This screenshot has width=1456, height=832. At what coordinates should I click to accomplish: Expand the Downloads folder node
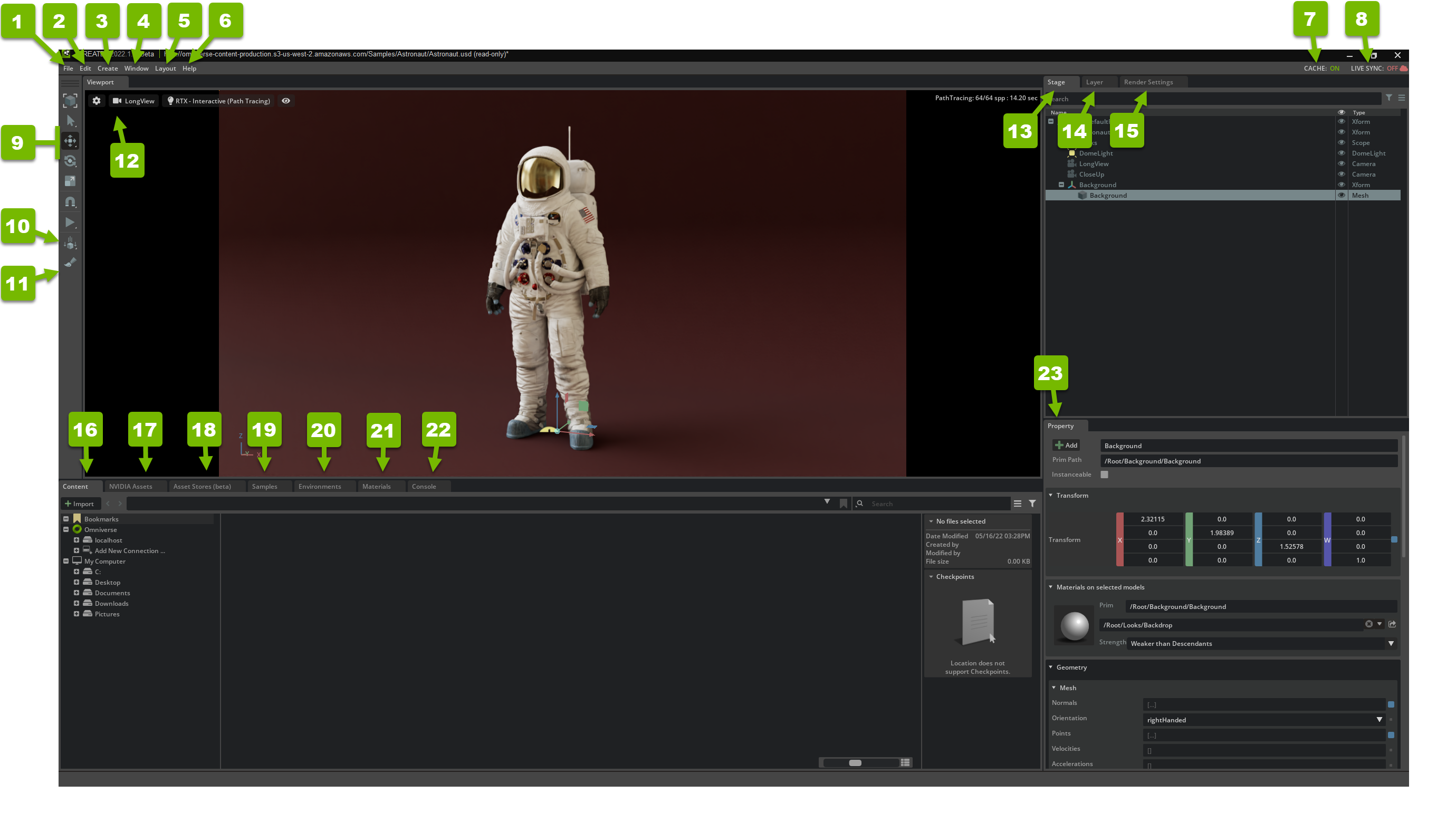(x=76, y=603)
